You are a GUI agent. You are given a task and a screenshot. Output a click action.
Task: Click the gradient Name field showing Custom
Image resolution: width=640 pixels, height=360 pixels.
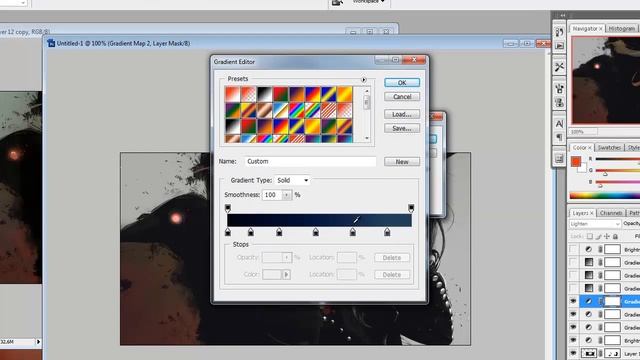pyautogui.click(x=310, y=161)
